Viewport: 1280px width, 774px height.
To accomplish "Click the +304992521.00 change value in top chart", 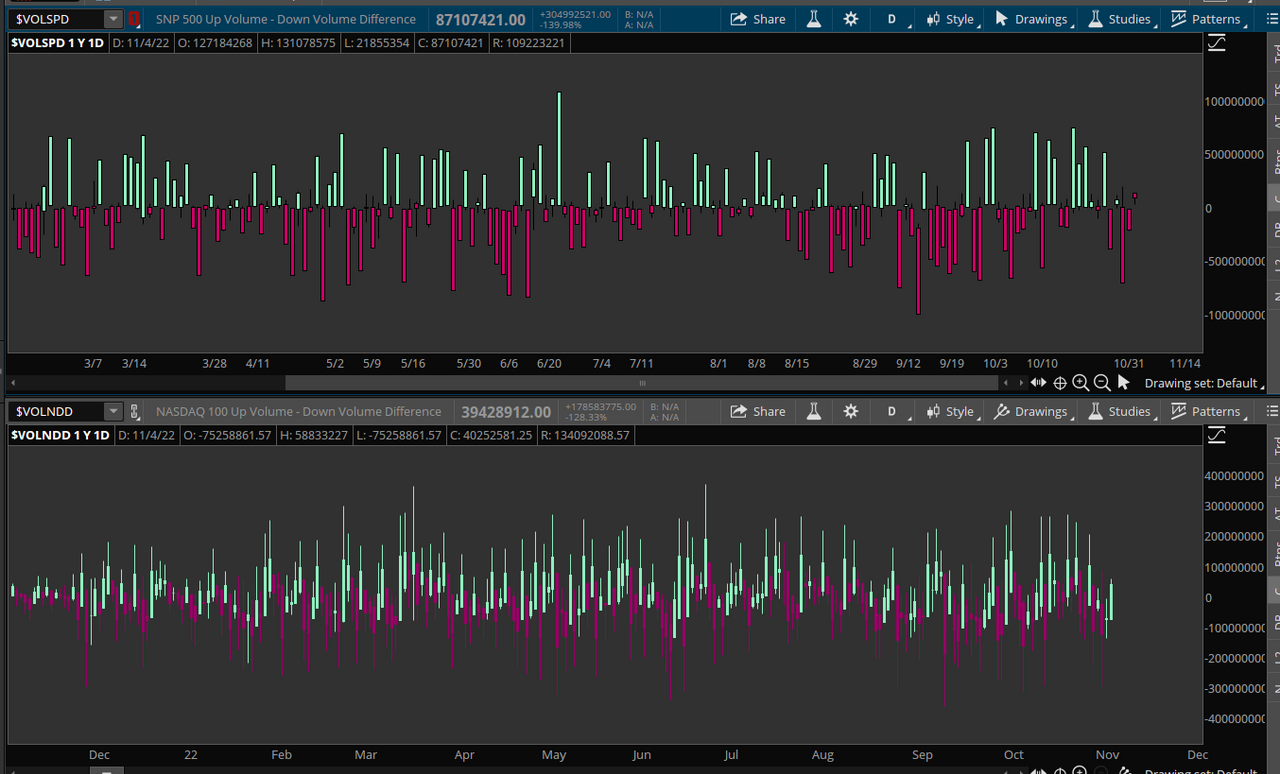I will pyautogui.click(x=575, y=14).
